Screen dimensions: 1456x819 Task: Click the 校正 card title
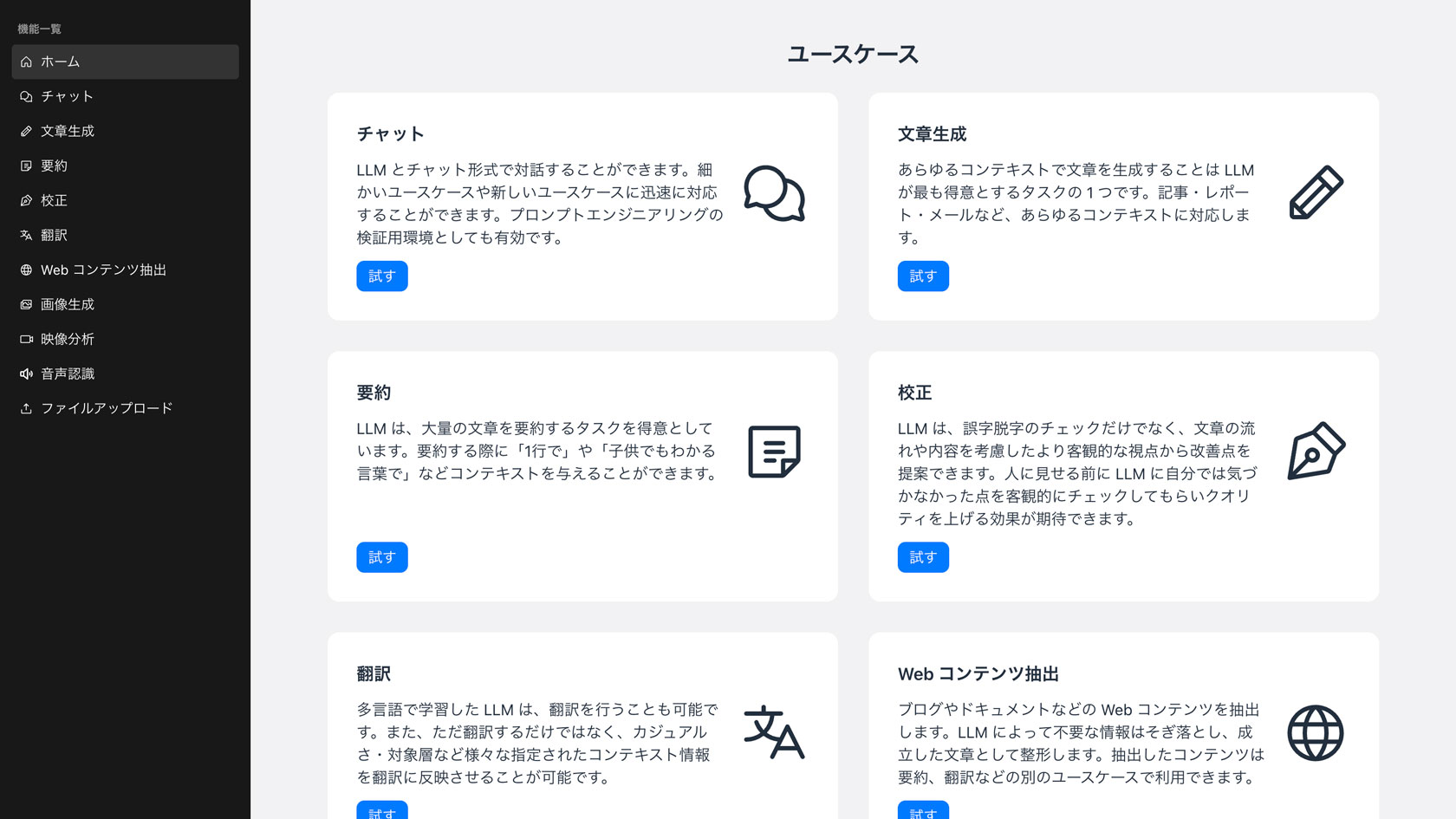pos(914,393)
